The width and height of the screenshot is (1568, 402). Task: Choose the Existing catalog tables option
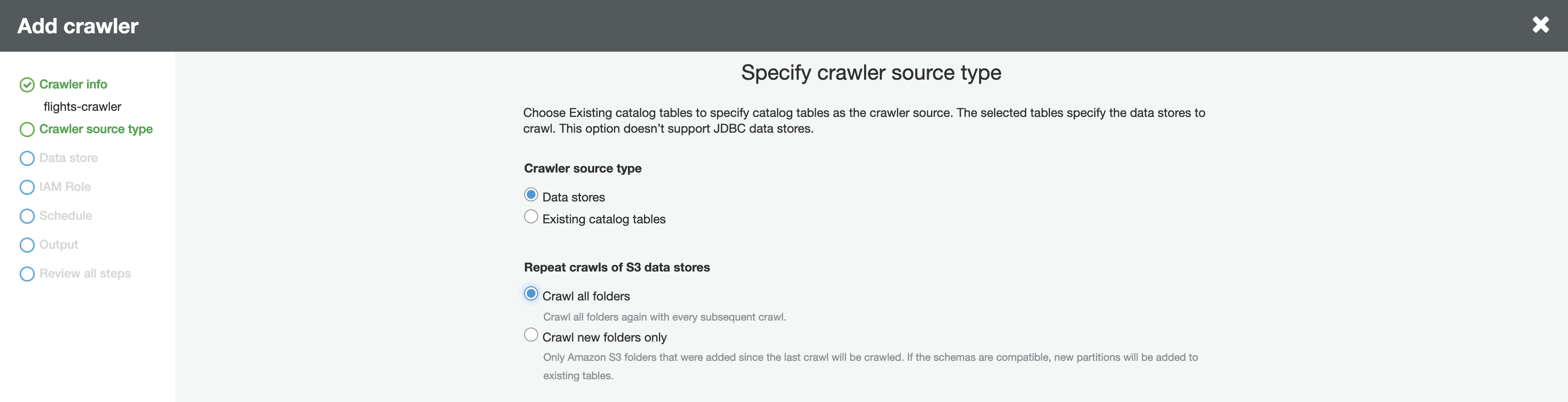tap(531, 217)
